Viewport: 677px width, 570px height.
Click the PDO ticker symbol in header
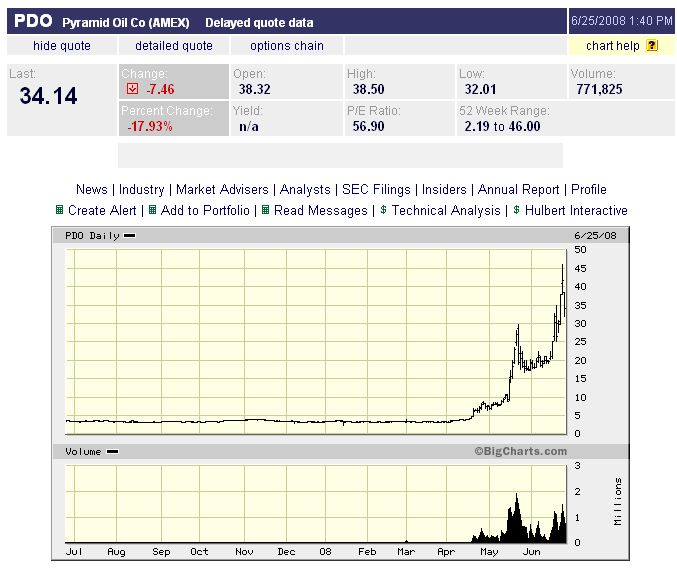coord(33,21)
